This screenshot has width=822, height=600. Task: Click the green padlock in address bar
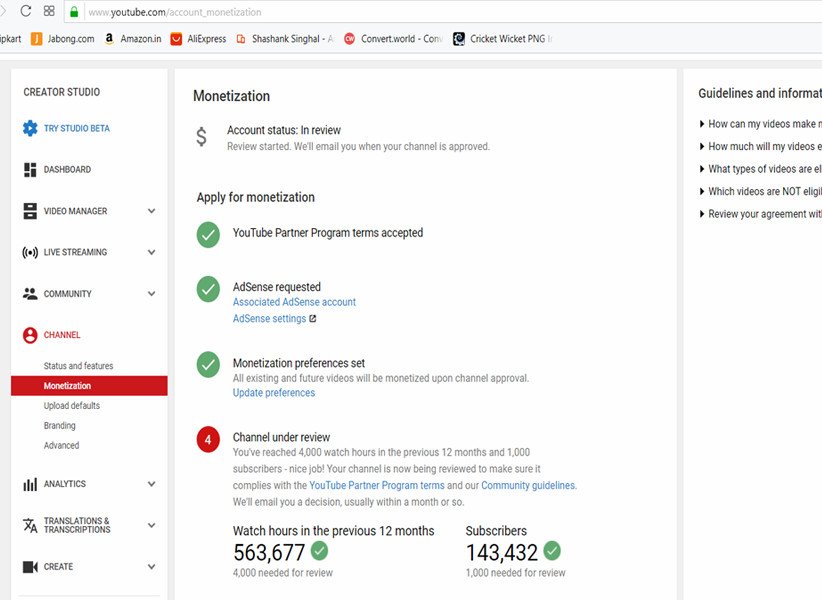(74, 12)
